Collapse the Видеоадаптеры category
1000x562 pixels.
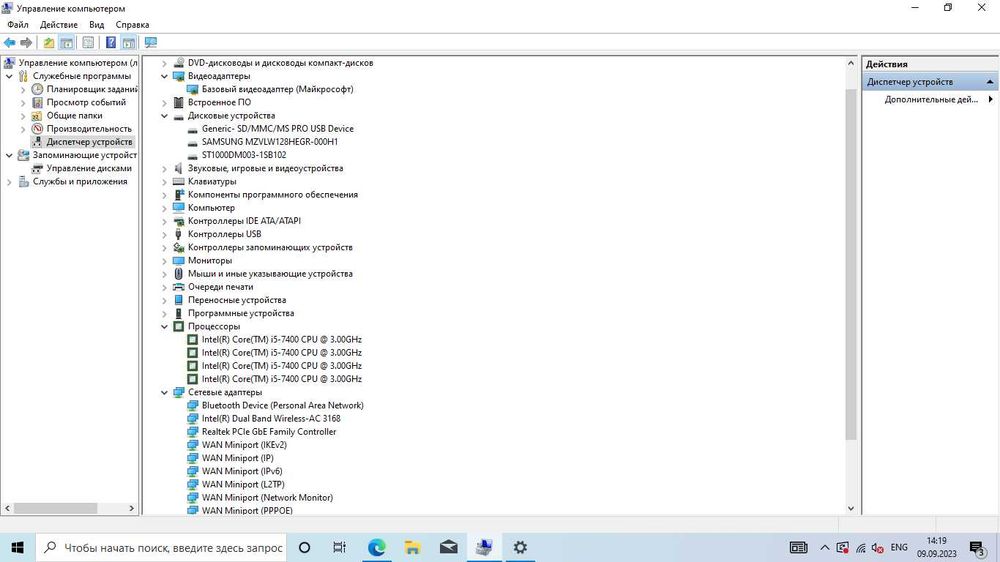click(x=165, y=76)
